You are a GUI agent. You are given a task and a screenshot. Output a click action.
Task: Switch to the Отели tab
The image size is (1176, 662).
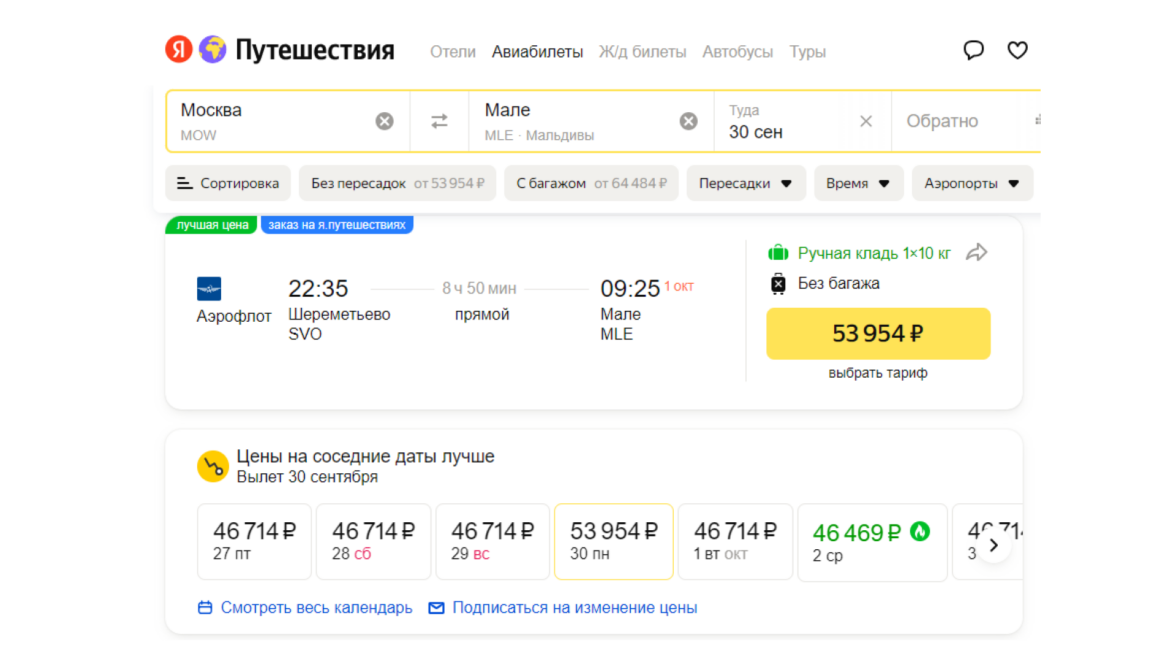click(453, 52)
